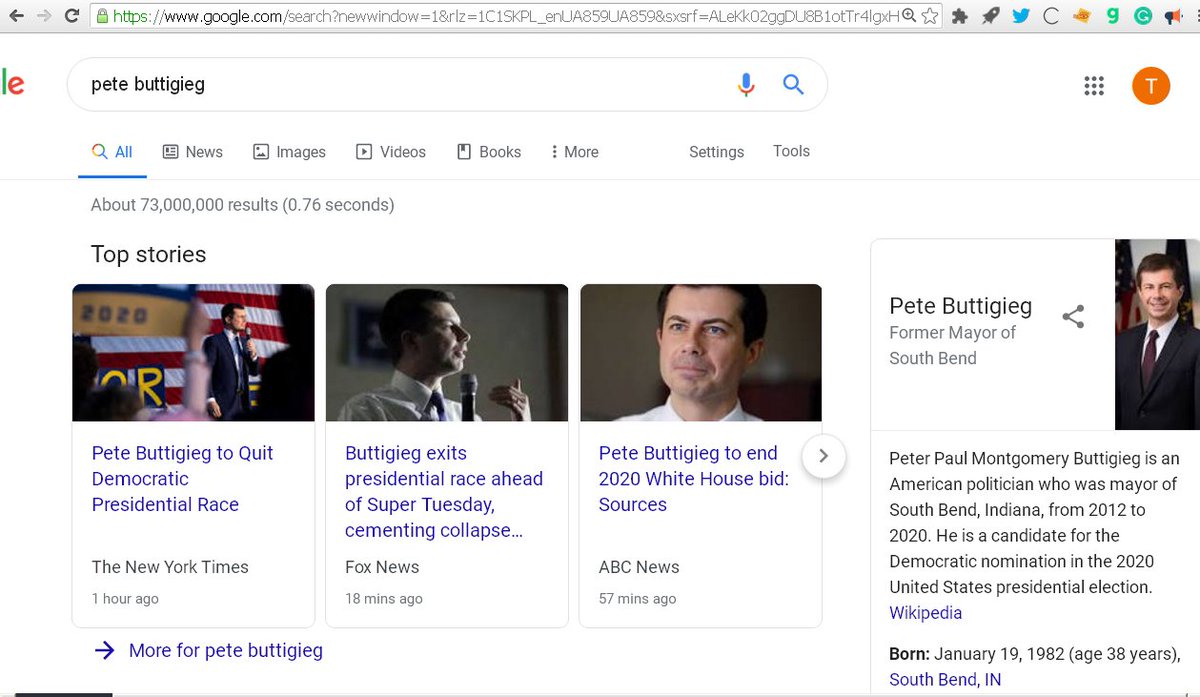Open the Grammarly extension icon

1143,16
